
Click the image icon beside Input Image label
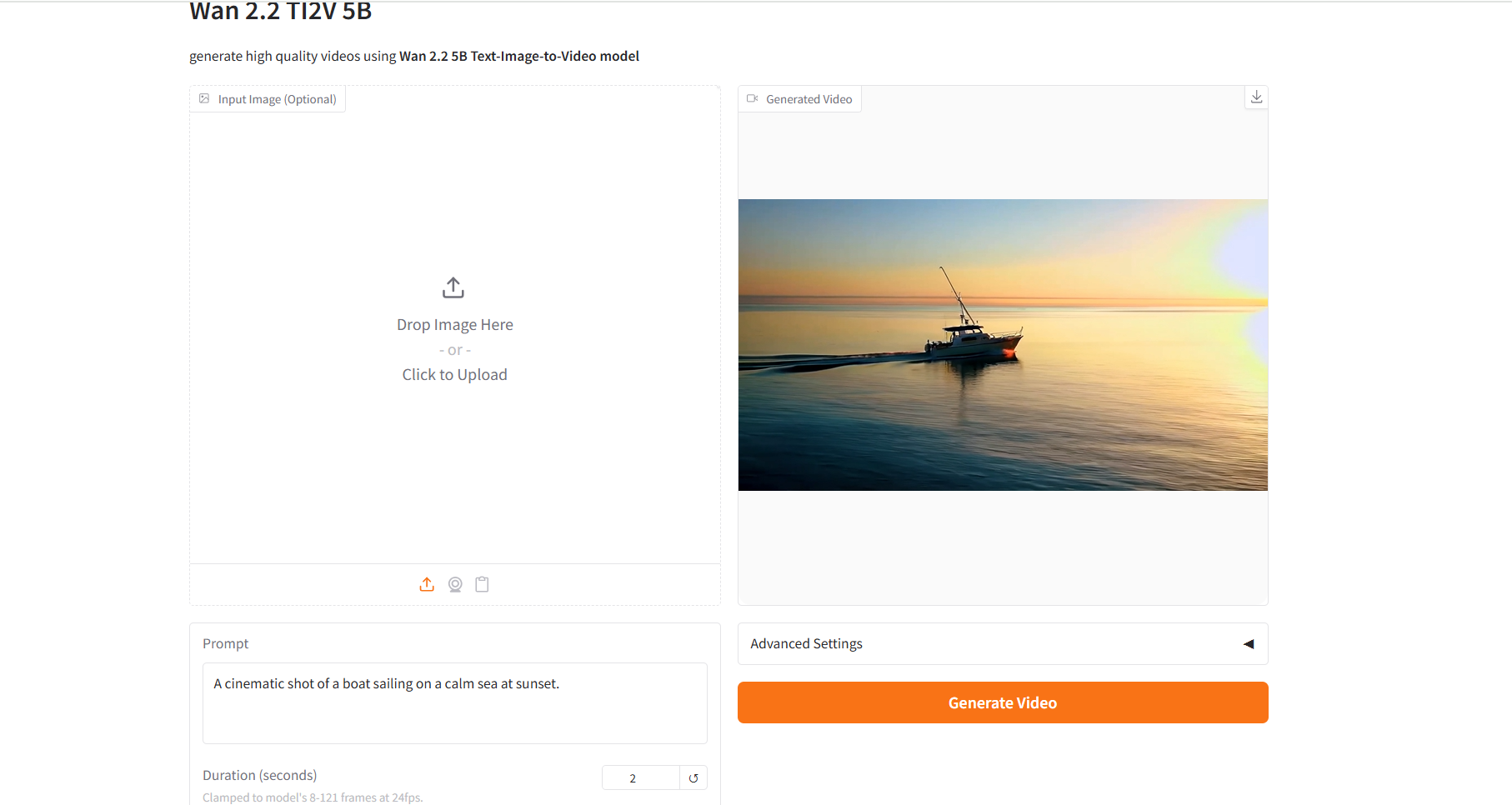[x=204, y=98]
